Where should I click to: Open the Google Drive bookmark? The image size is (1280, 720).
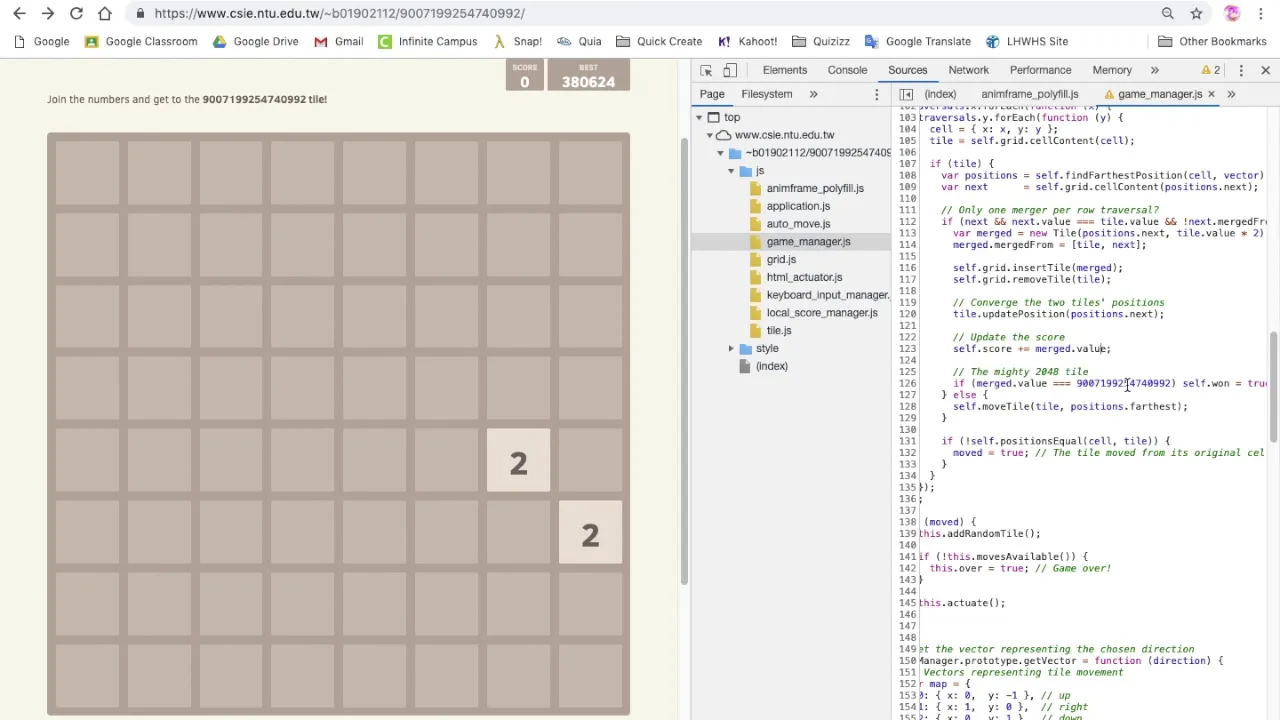255,41
